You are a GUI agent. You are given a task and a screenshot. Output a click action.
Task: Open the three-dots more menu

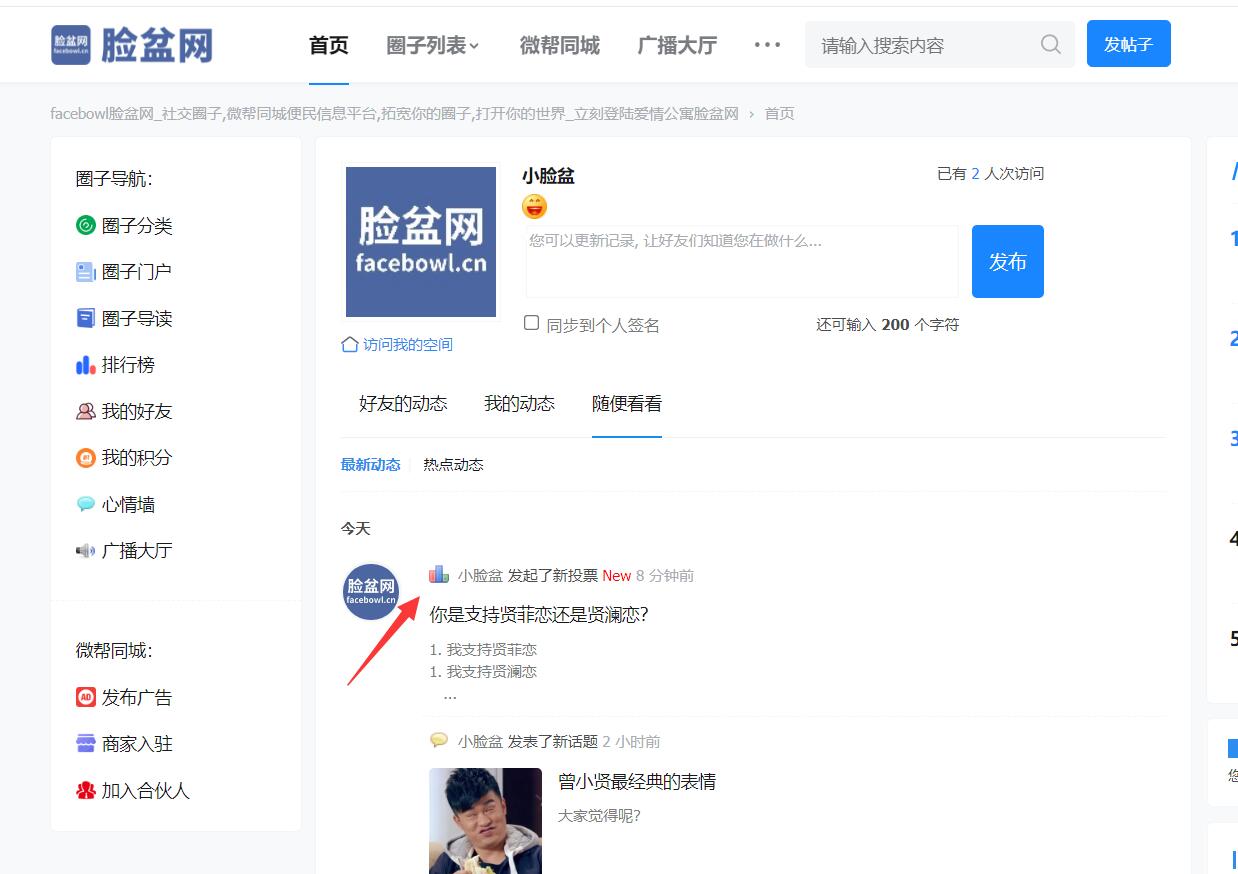(767, 45)
